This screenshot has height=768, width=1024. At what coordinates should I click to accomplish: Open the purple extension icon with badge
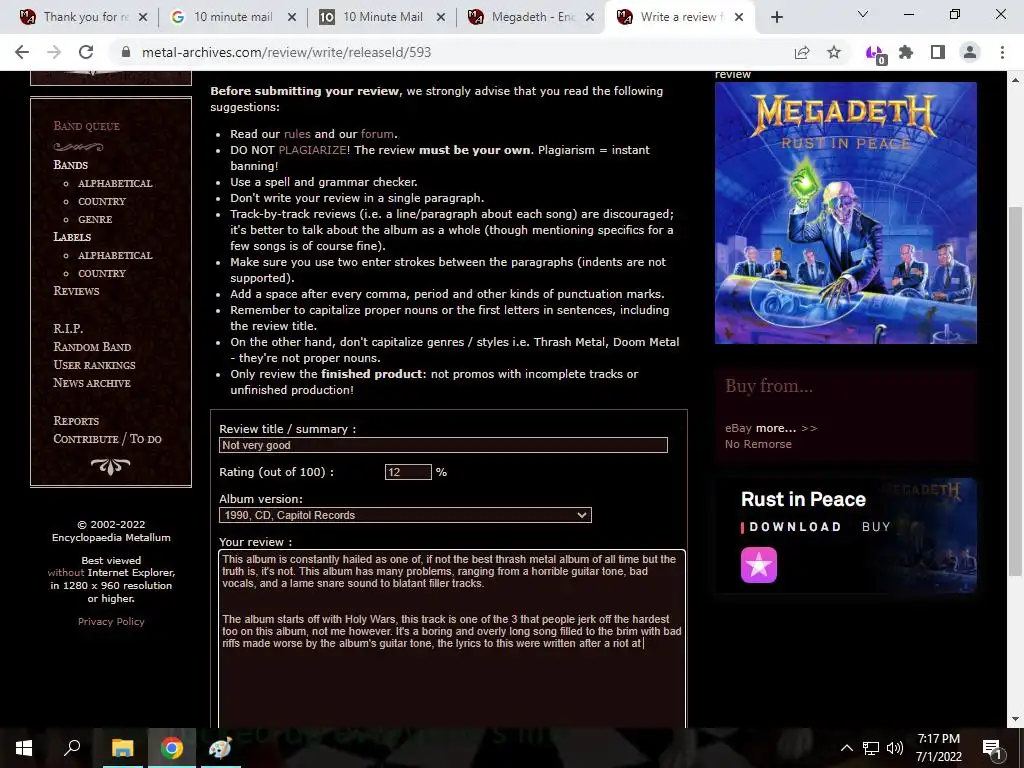[x=875, y=53]
